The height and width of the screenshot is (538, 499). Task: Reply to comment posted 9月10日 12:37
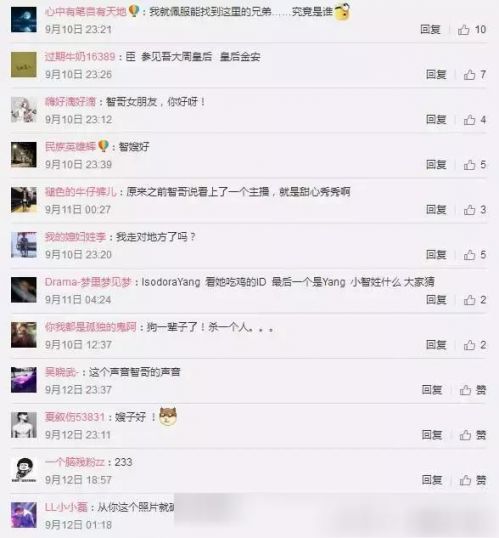pyautogui.click(x=436, y=345)
